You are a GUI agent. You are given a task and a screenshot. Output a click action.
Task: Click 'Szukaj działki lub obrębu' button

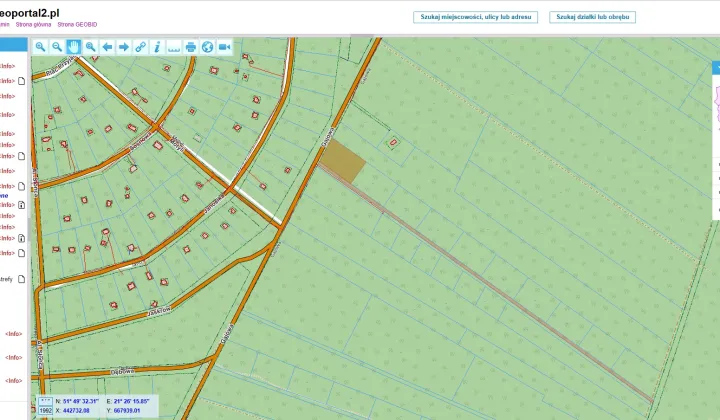click(x=594, y=17)
